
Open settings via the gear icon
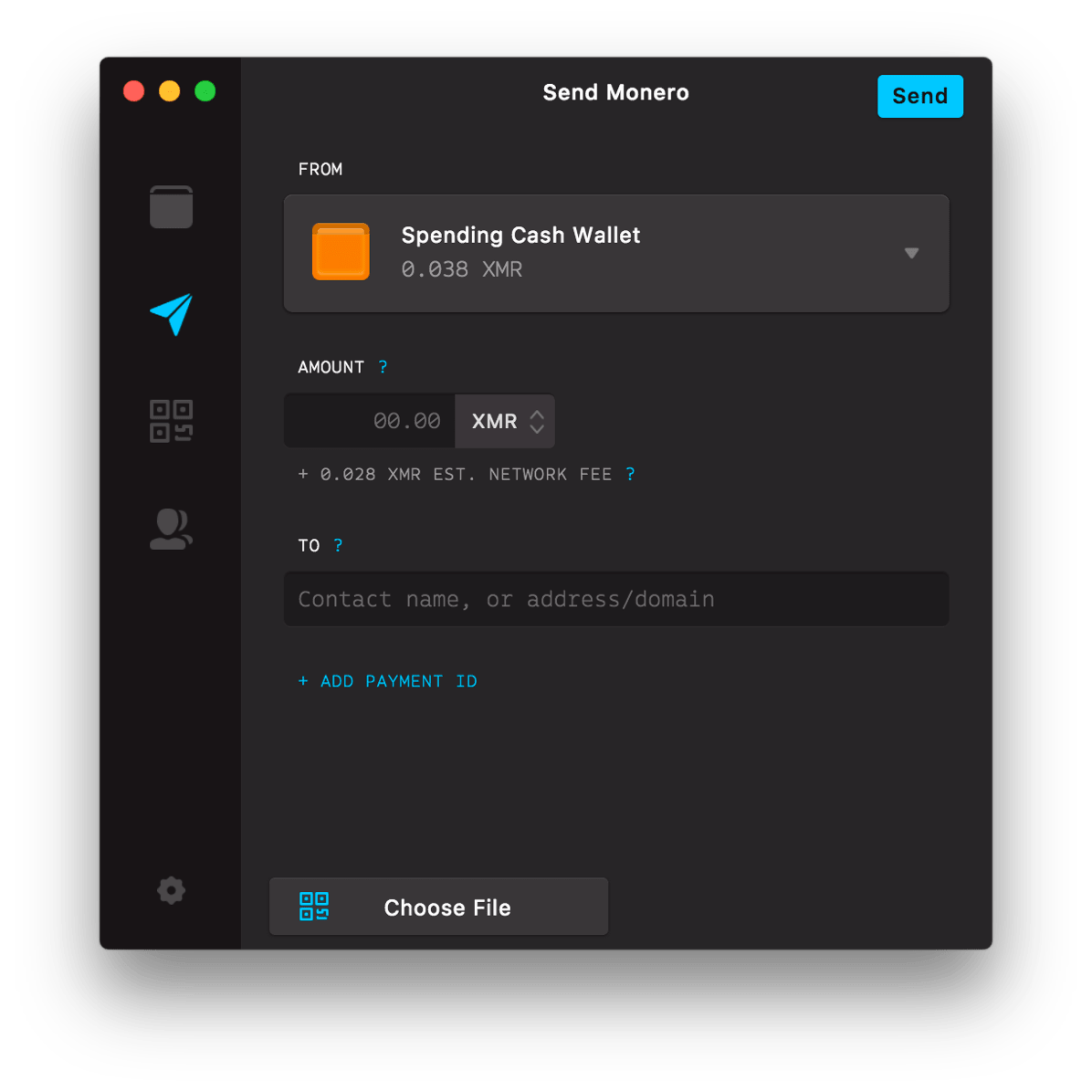click(x=171, y=890)
